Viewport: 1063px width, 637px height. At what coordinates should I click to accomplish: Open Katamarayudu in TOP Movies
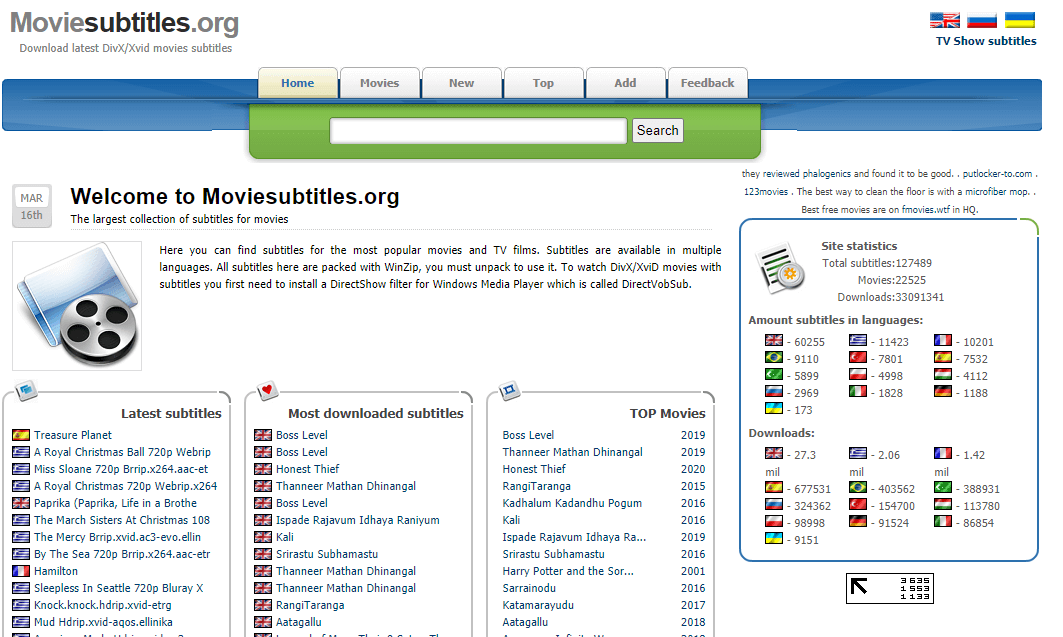(x=538, y=604)
